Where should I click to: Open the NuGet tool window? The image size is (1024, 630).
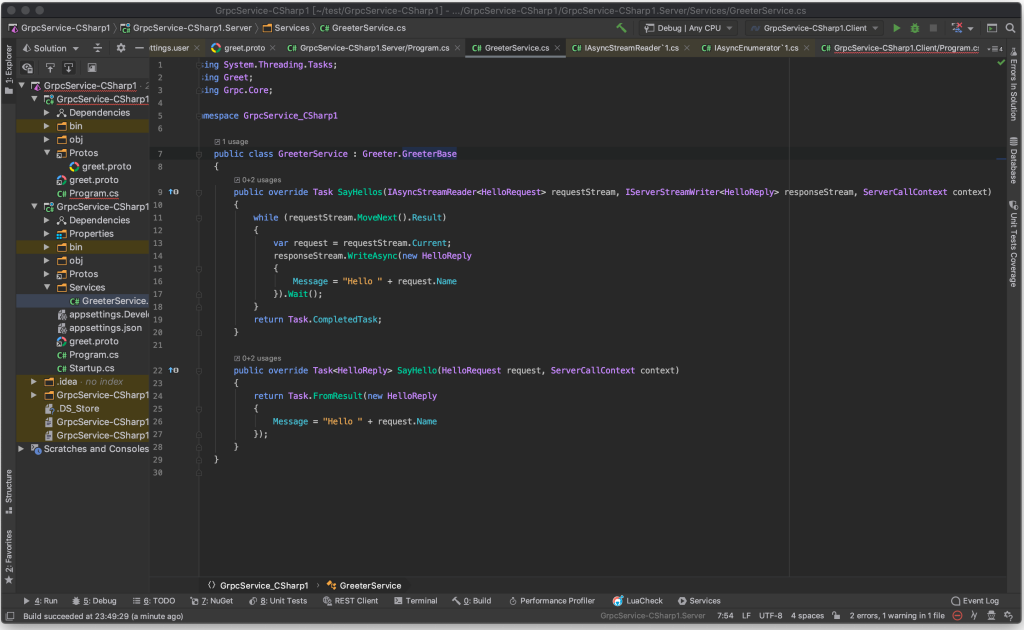click(212, 601)
